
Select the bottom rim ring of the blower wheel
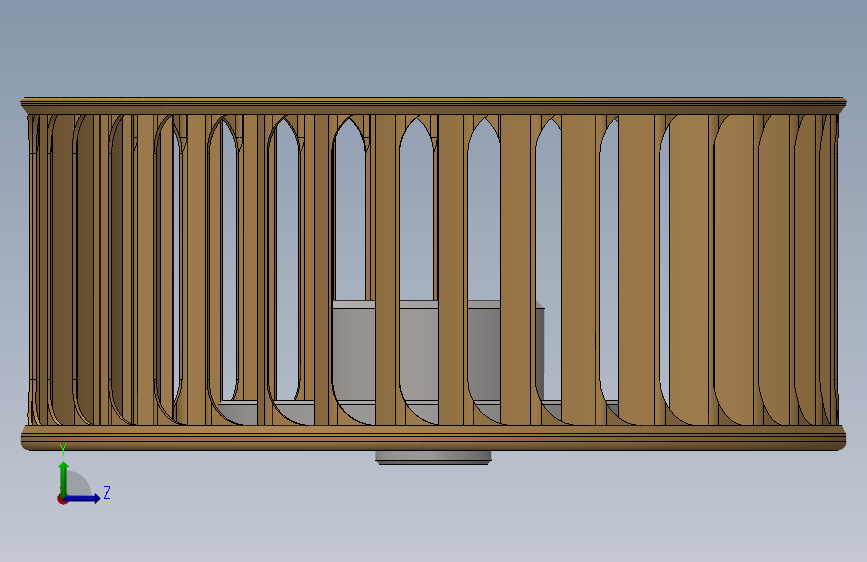[x=434, y=438]
